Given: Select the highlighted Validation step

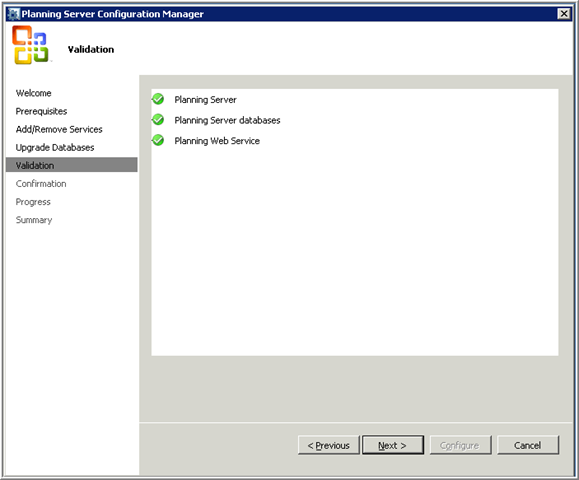Looking at the screenshot, I should pos(72,165).
